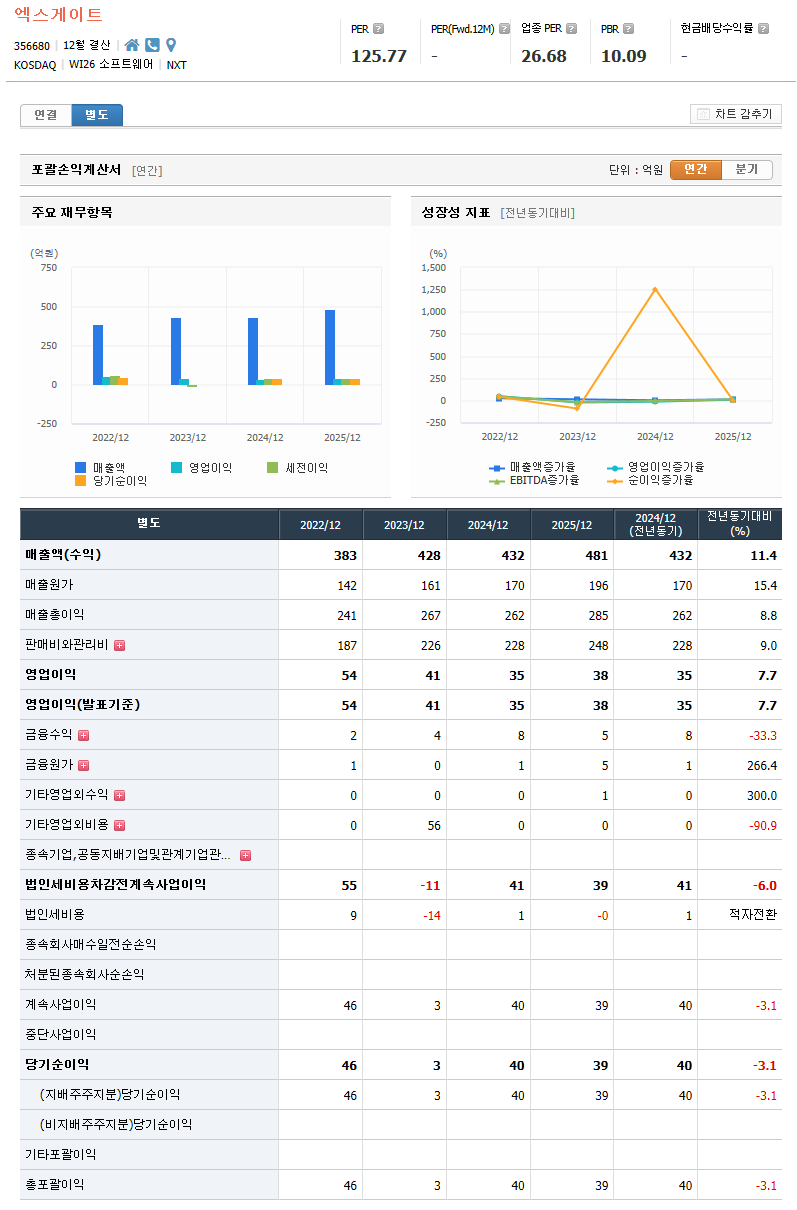Click the 2023/12 column header
Screen dimensions: 797x1210
tap(404, 525)
